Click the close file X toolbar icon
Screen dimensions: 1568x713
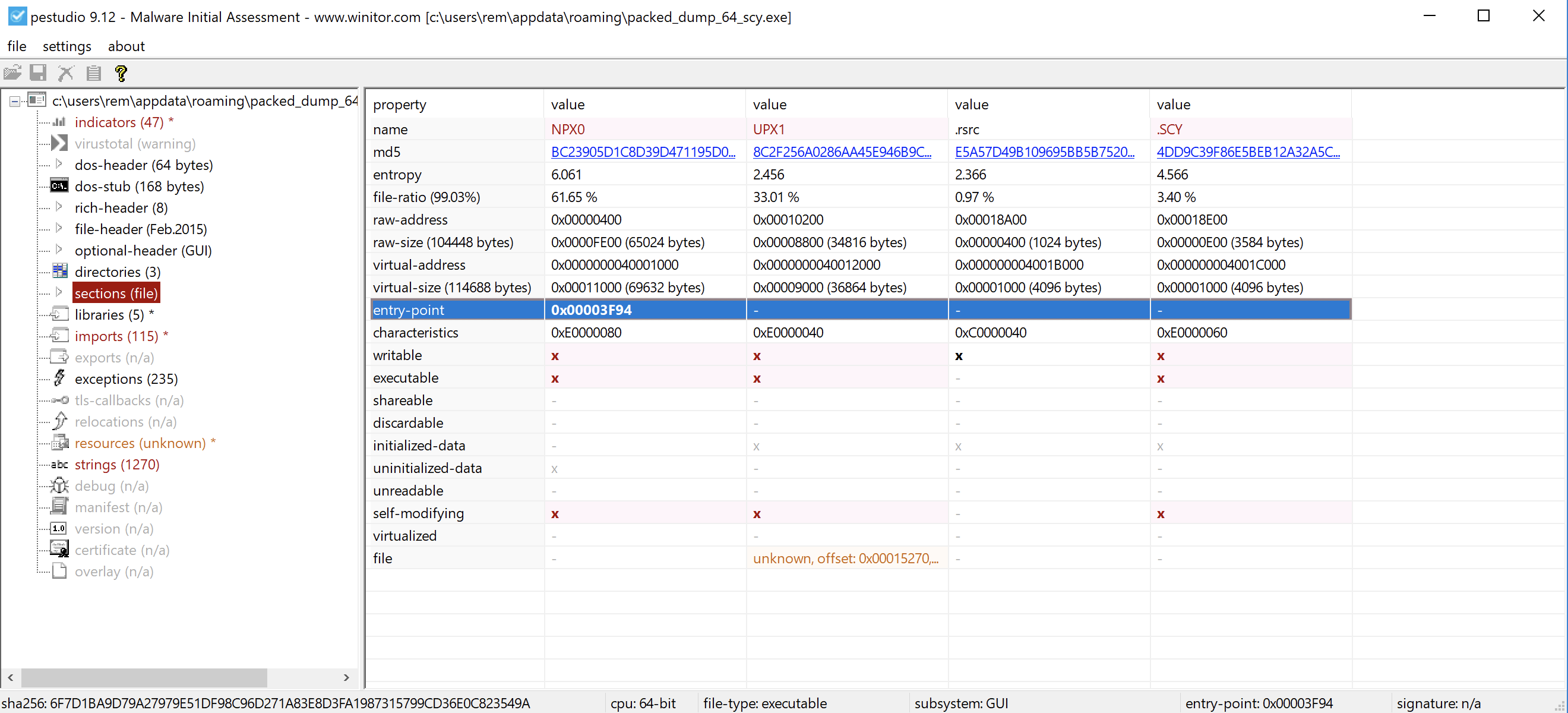pos(66,73)
